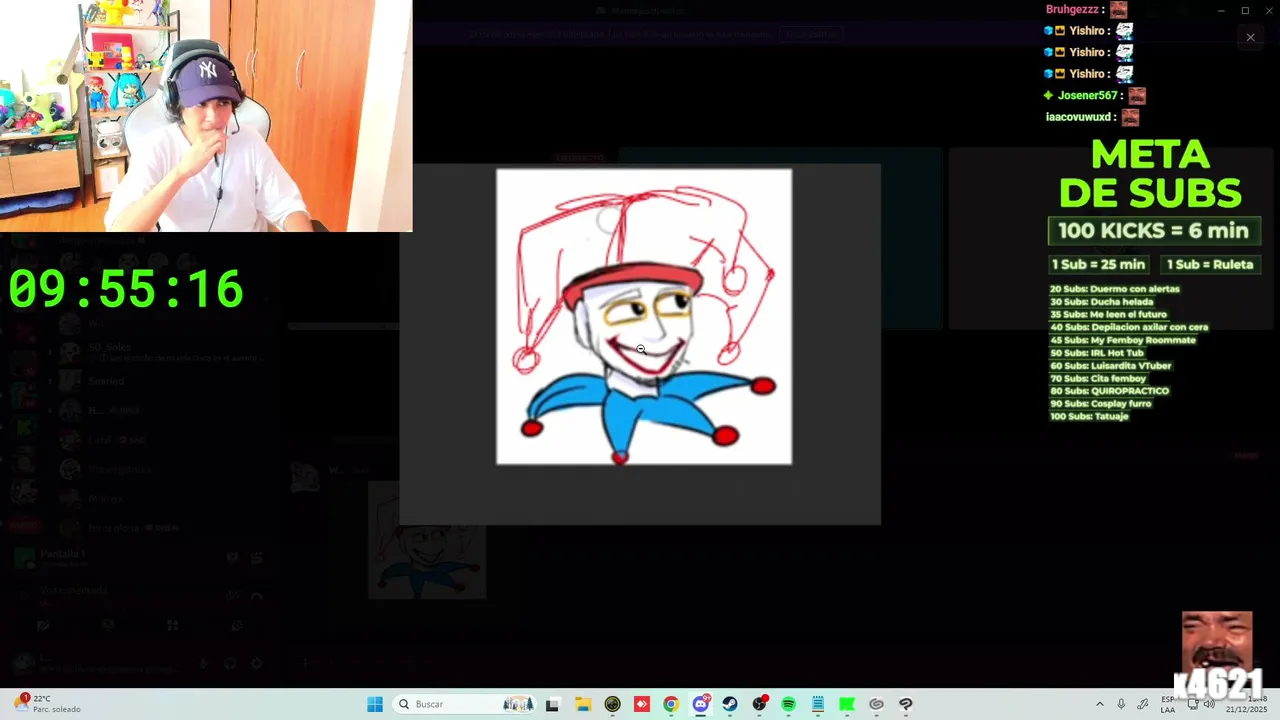Mute microphone in Discord user panel
The width and height of the screenshot is (1280, 720).
pyautogui.click(x=203, y=663)
